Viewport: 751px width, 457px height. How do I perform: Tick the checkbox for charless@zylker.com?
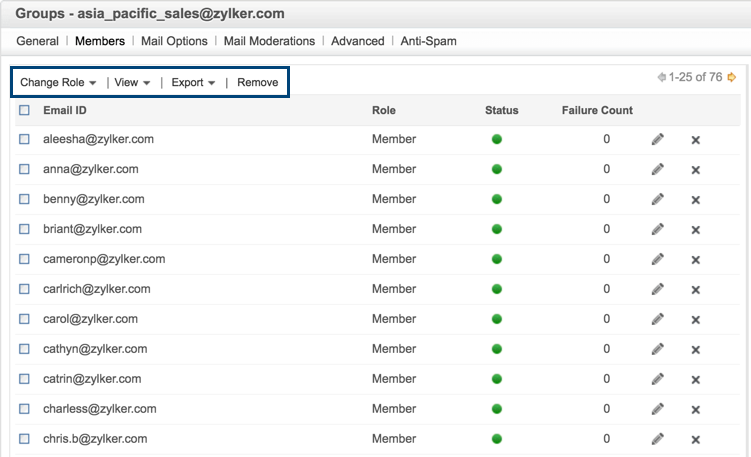pyautogui.click(x=25, y=409)
